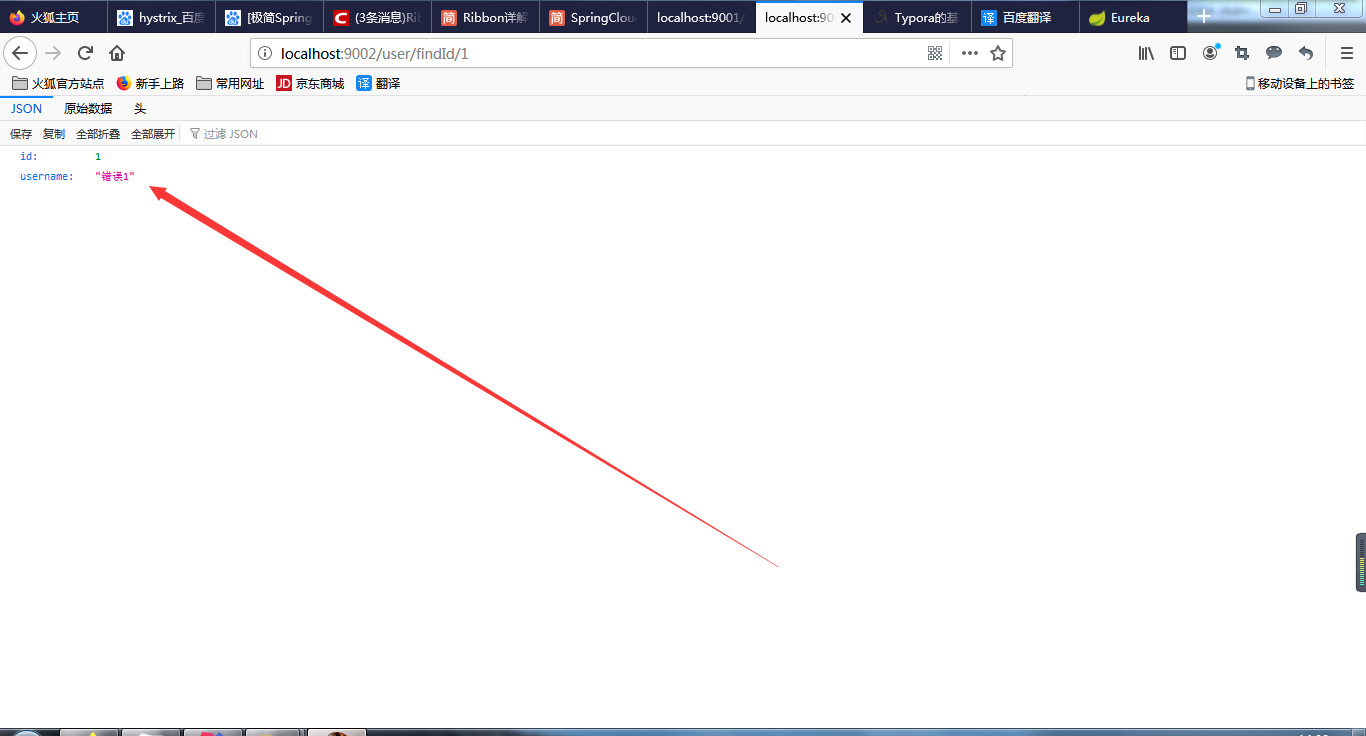Viewport: 1366px width, 736px height.
Task: Click the "错误1" username value
Action: (115, 177)
